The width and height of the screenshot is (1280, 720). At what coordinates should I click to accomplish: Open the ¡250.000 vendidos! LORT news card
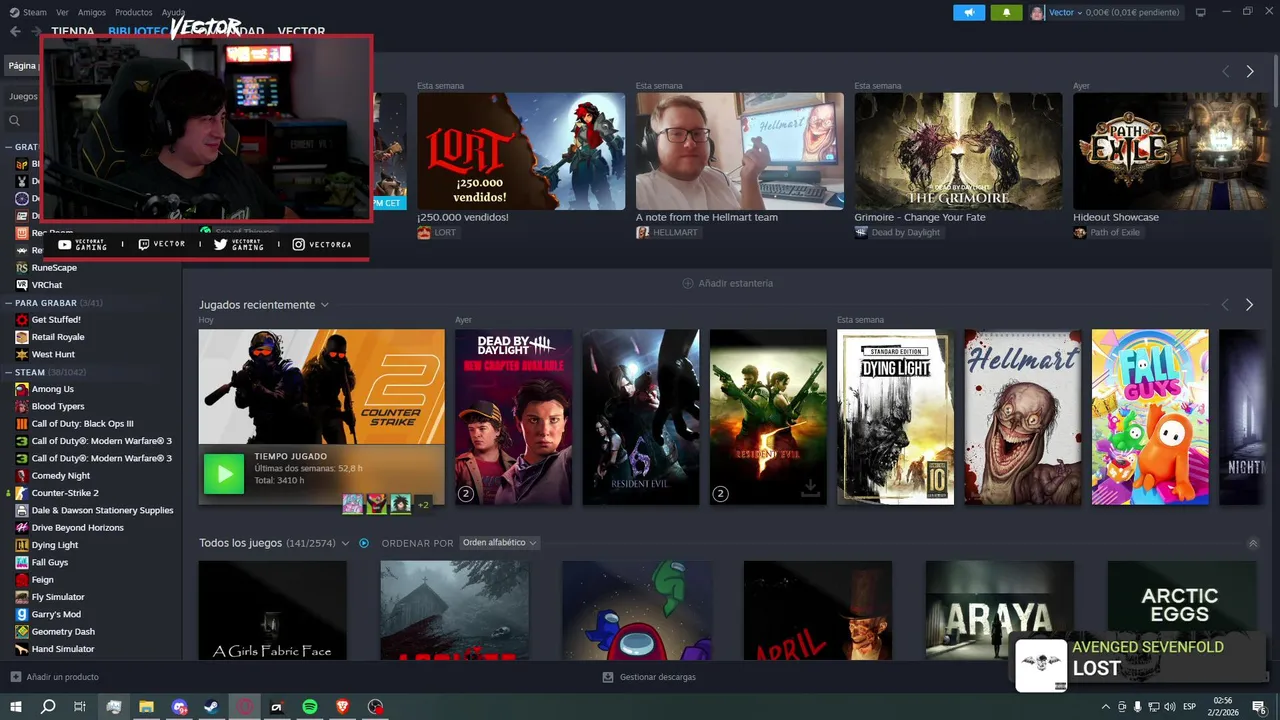[521, 151]
